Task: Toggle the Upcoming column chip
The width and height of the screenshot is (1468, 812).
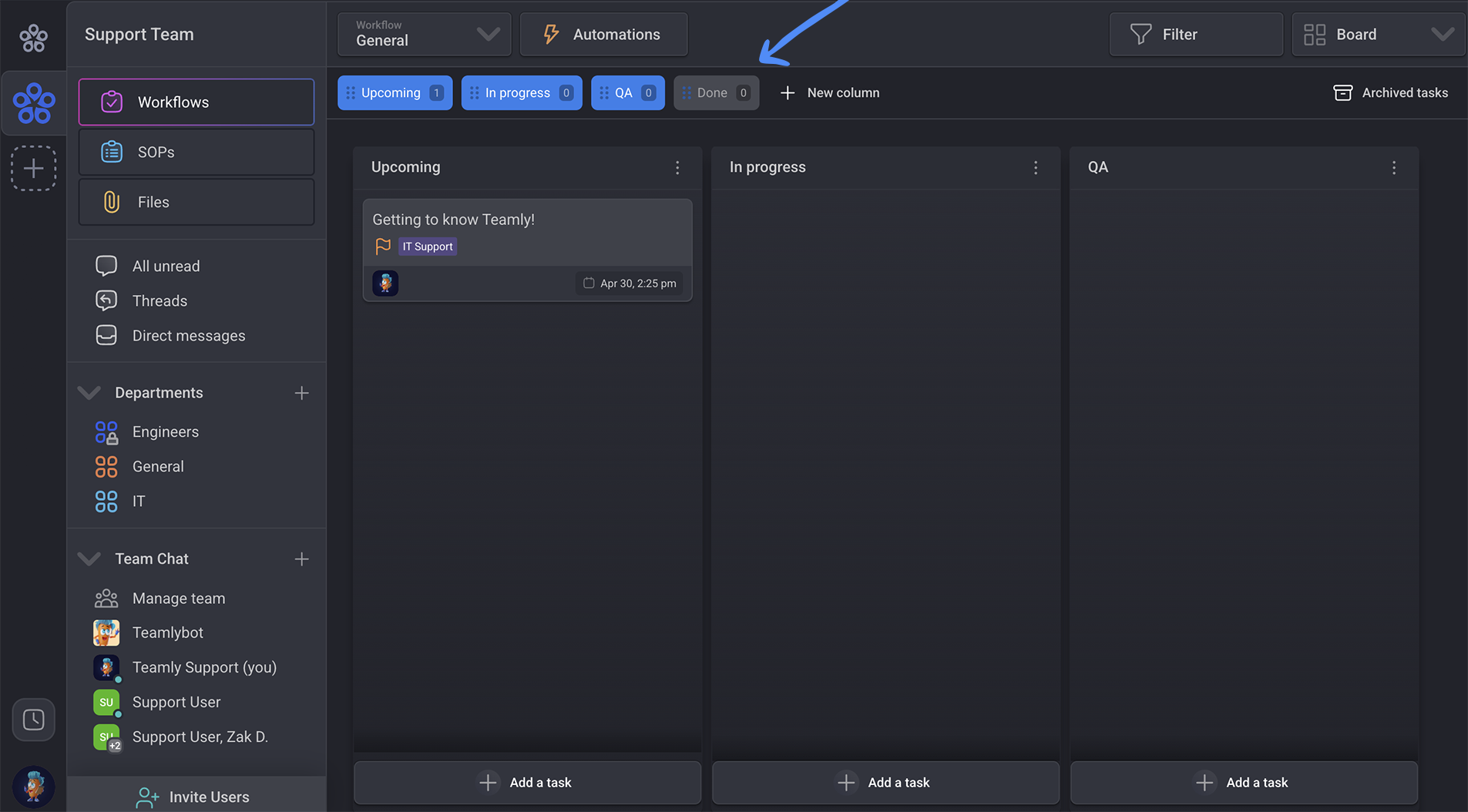Action: (395, 92)
